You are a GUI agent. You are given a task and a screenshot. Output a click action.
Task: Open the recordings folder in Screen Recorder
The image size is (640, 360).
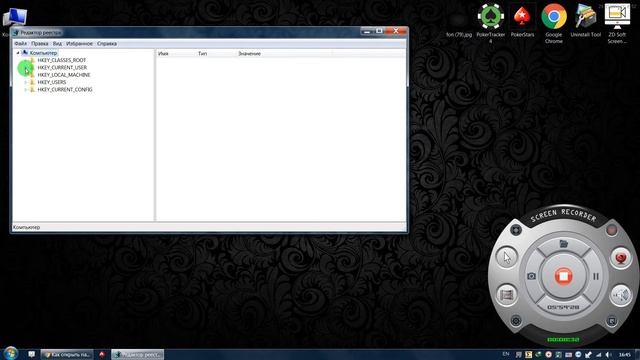coord(564,244)
